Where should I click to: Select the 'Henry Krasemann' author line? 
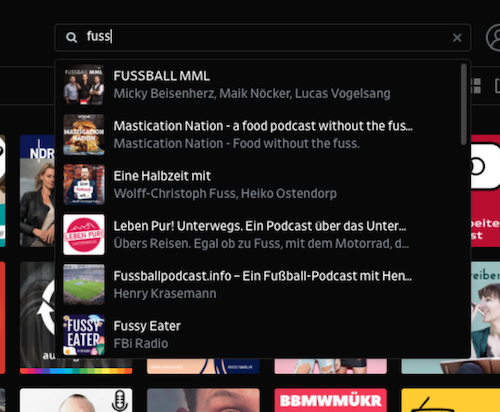pyautogui.click(x=165, y=294)
